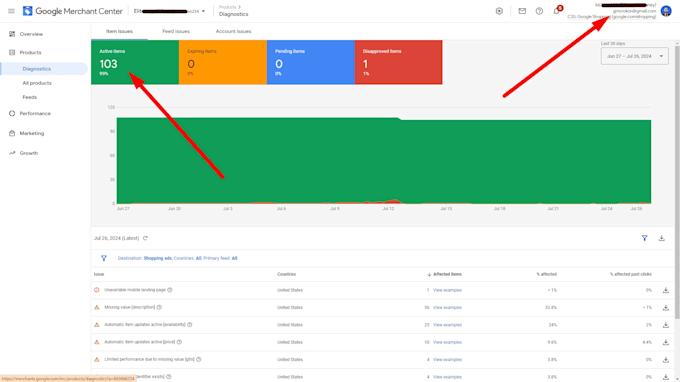Screen dimensions: 680x382
Task: Open the account profile avatar
Action: pyautogui.click(x=666, y=11)
